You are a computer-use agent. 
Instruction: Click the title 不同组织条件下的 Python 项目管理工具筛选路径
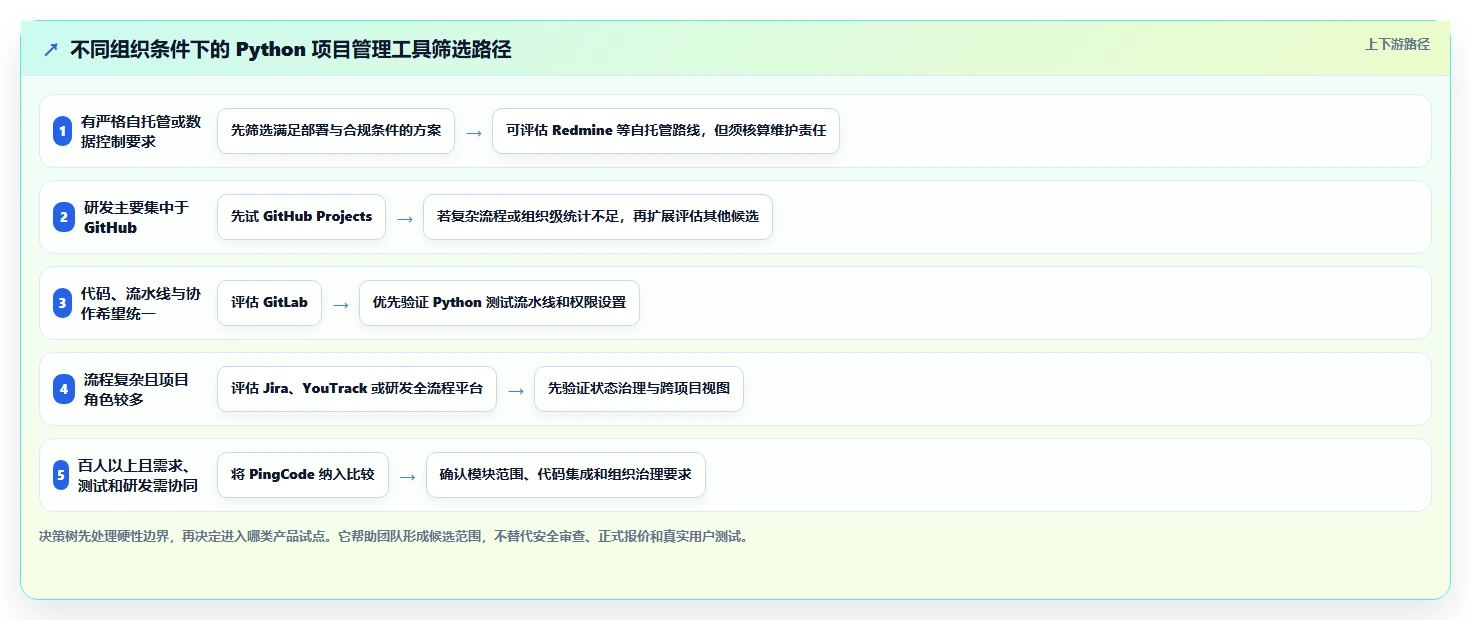[x=290, y=50]
